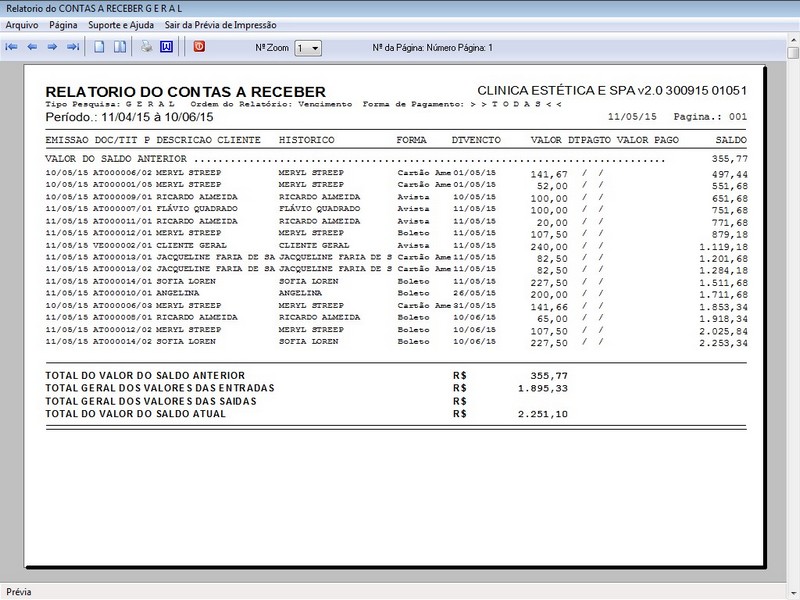Go to previous page arrow
Viewport: 800px width, 600px height.
click(32, 47)
